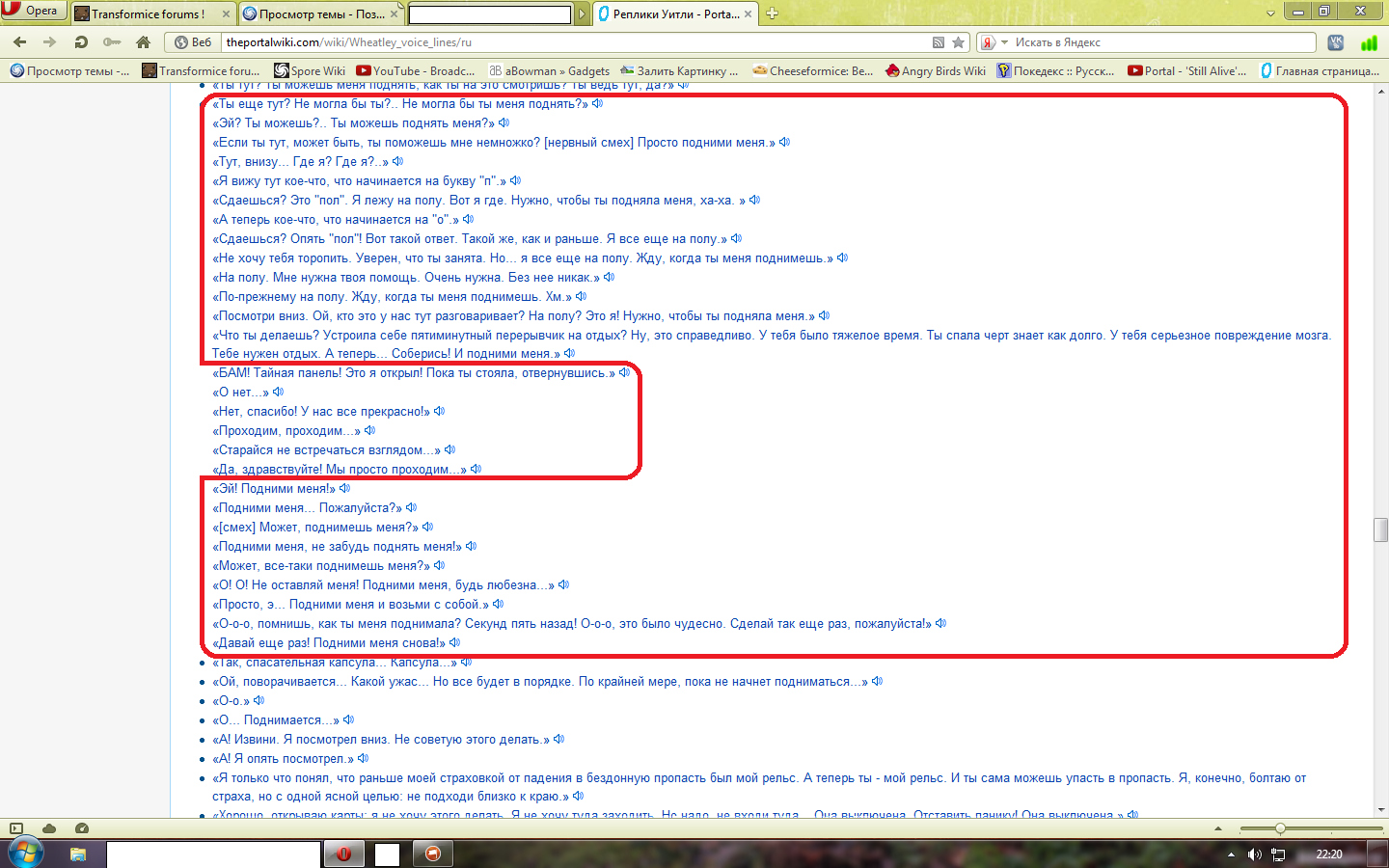Open «А! Я опять посмотрел.» line link

tap(283, 759)
